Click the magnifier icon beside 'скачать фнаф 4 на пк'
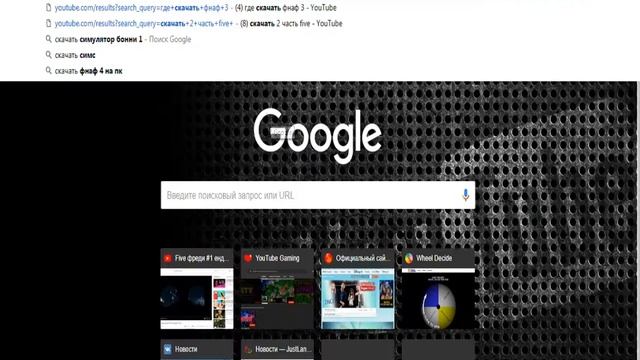The width and height of the screenshot is (640, 360). (48, 71)
